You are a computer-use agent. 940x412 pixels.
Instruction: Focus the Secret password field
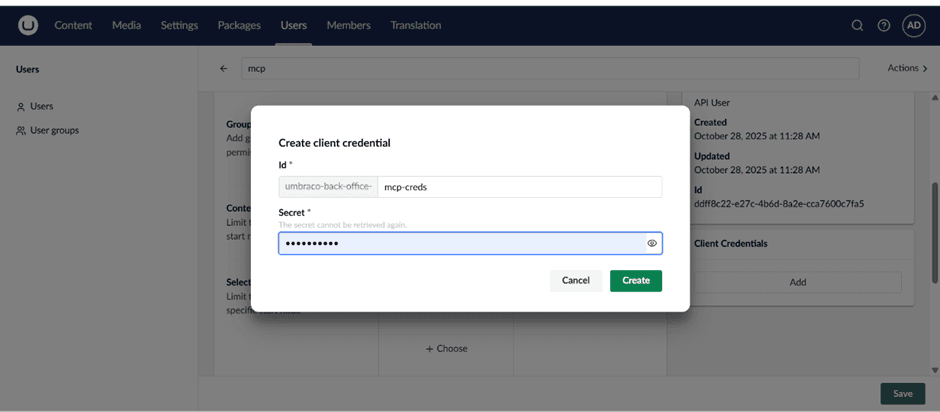tap(460, 243)
